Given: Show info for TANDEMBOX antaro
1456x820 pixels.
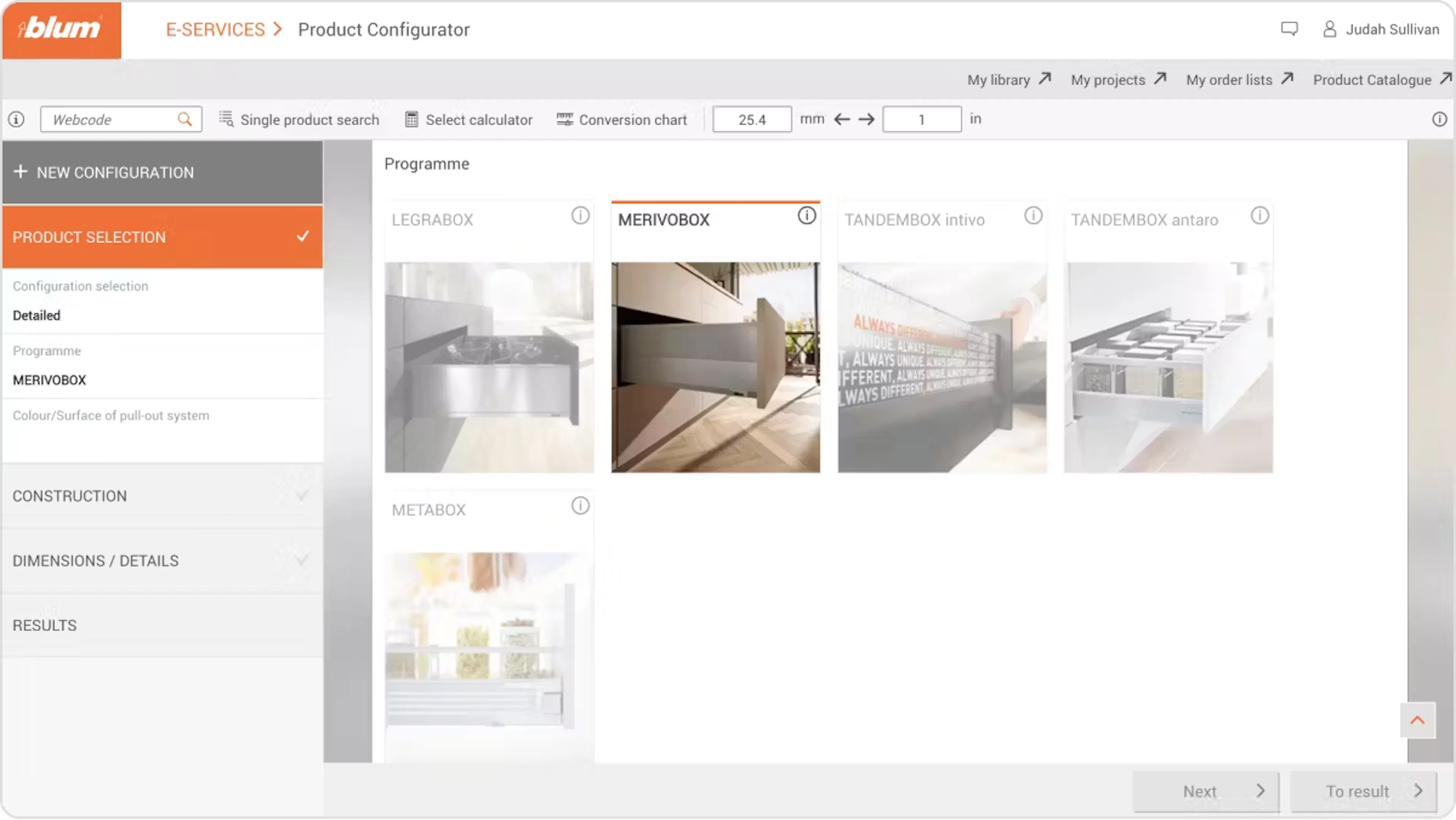Looking at the screenshot, I should (x=1259, y=215).
